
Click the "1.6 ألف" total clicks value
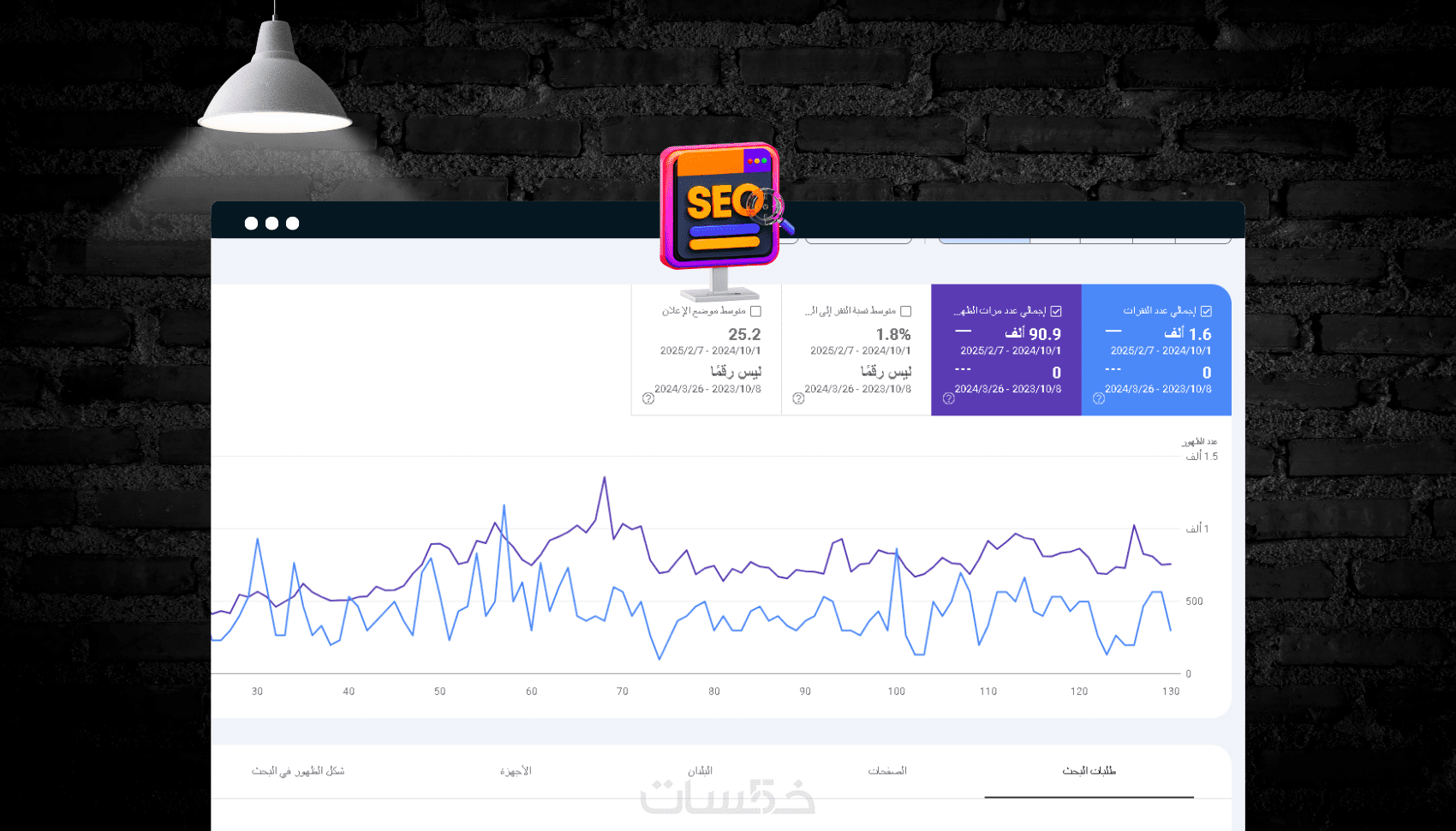pyautogui.click(x=1187, y=334)
